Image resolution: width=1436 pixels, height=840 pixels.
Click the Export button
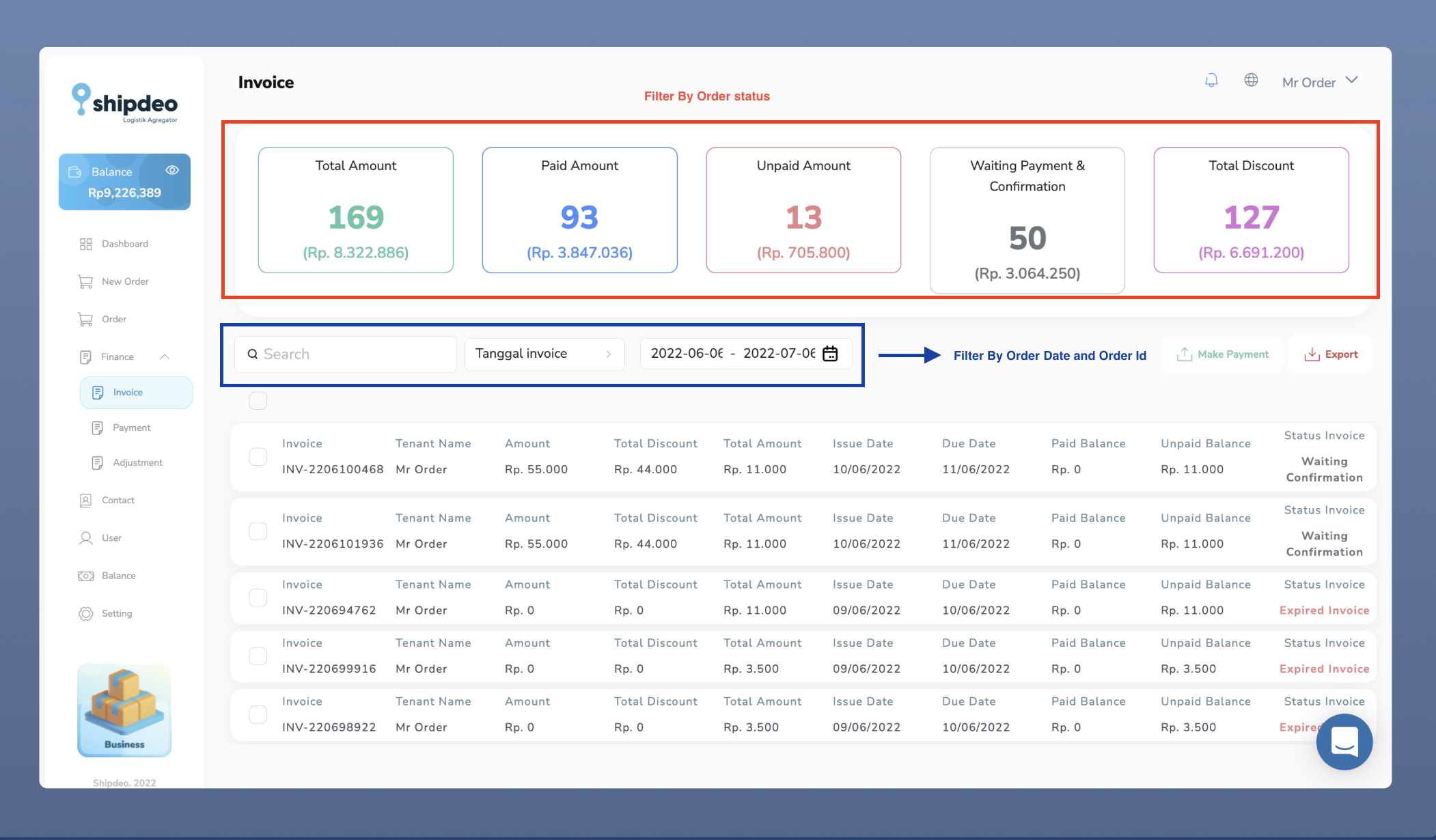click(x=1331, y=354)
